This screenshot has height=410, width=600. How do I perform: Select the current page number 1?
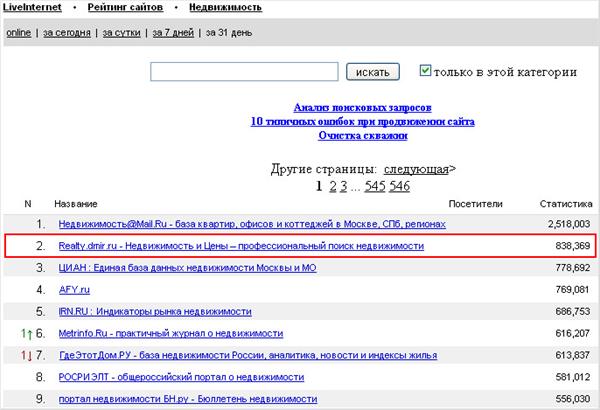pyautogui.click(x=319, y=186)
